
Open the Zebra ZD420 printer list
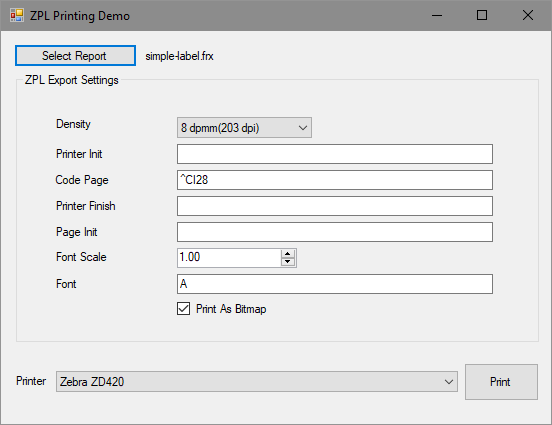[257, 382]
